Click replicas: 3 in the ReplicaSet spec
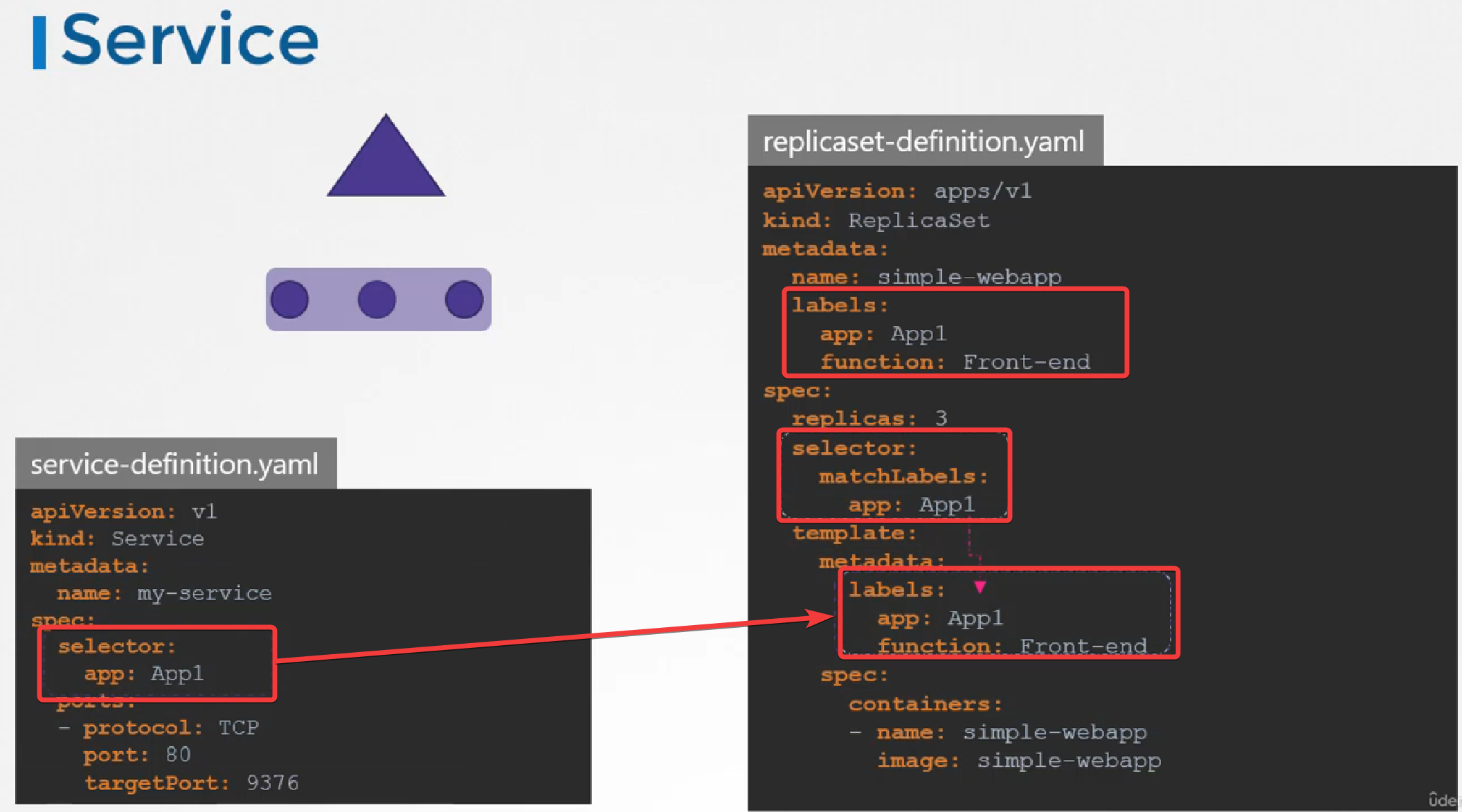Image resolution: width=1462 pixels, height=812 pixels. point(869,418)
